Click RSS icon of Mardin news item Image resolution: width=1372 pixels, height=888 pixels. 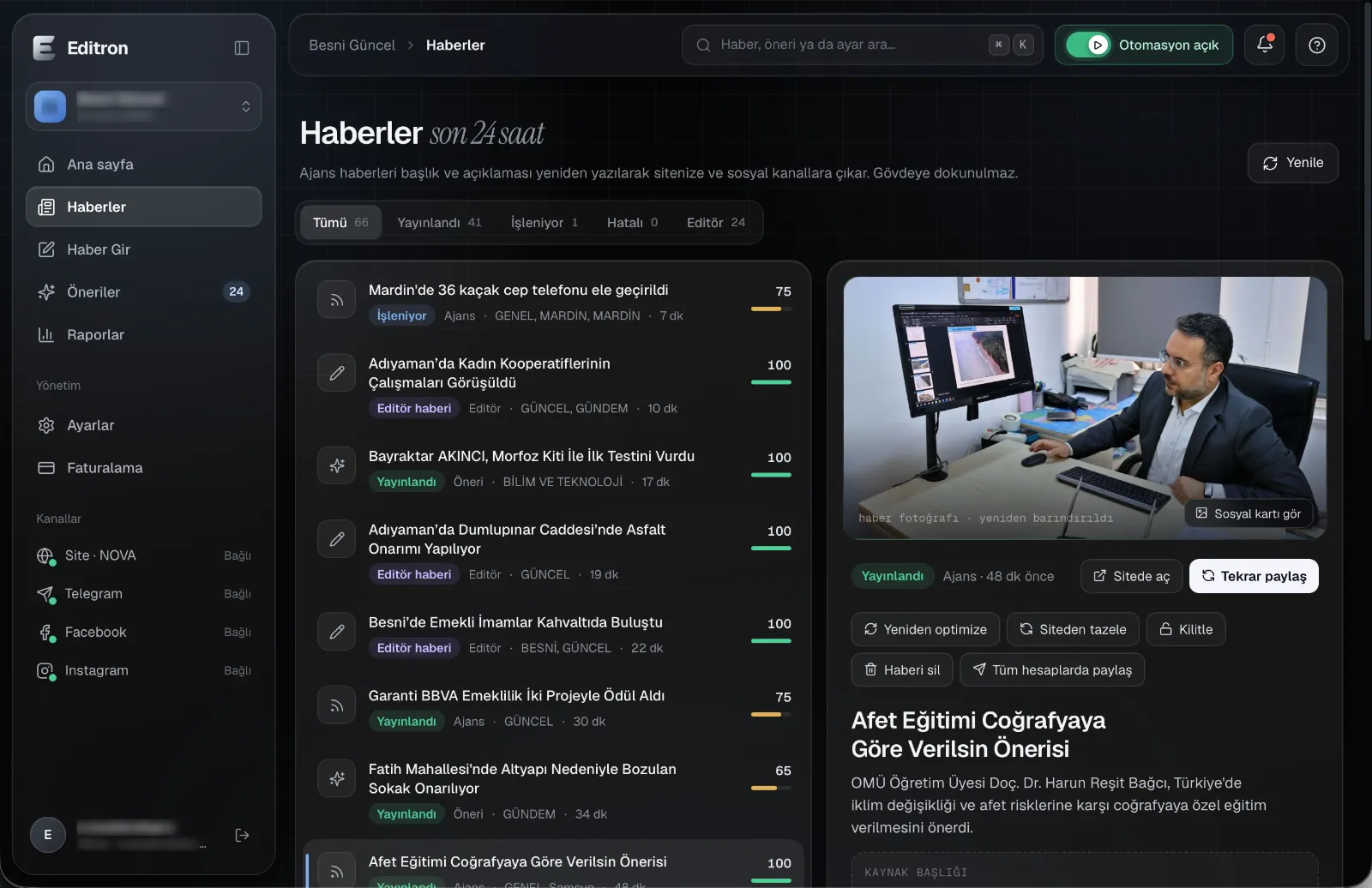(x=337, y=300)
